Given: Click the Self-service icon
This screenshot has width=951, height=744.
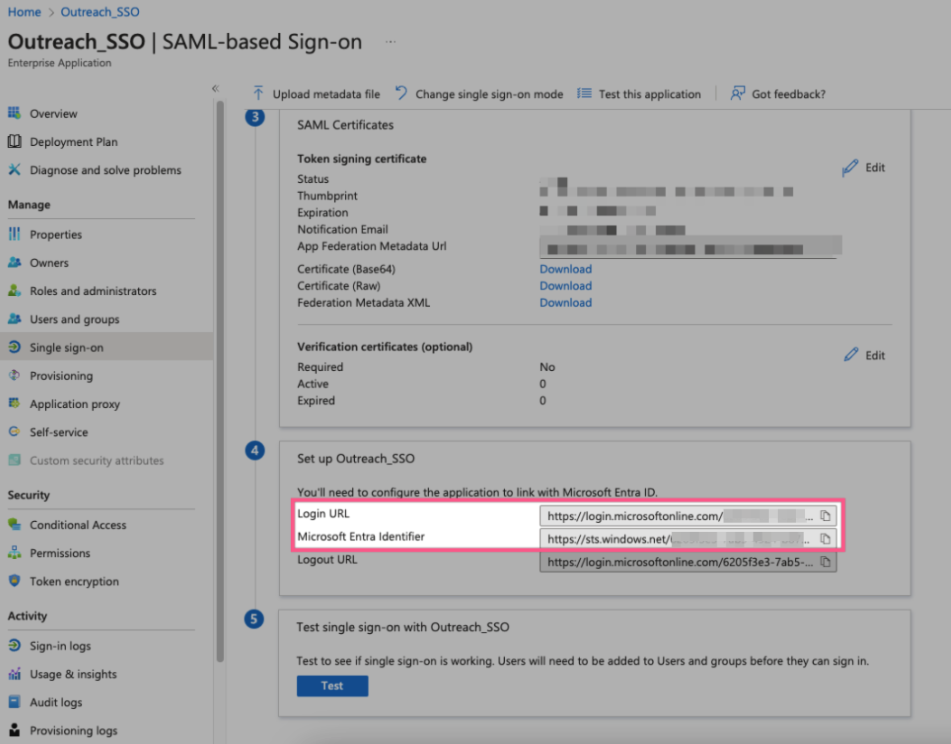Looking at the screenshot, I should click(14, 432).
